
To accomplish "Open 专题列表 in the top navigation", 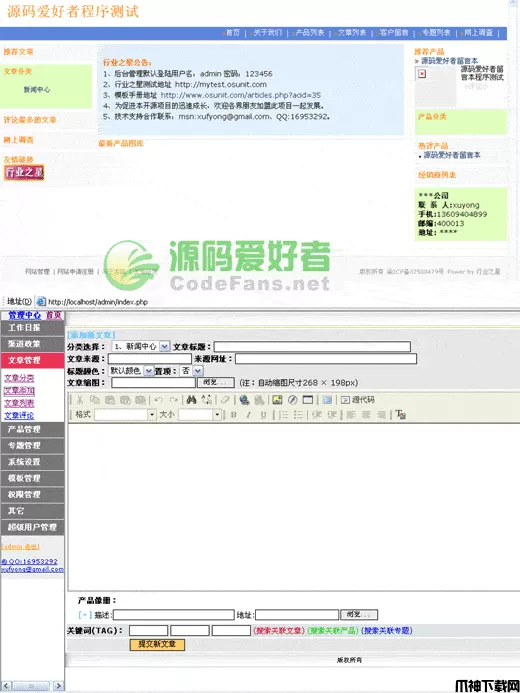I will tap(436, 33).
